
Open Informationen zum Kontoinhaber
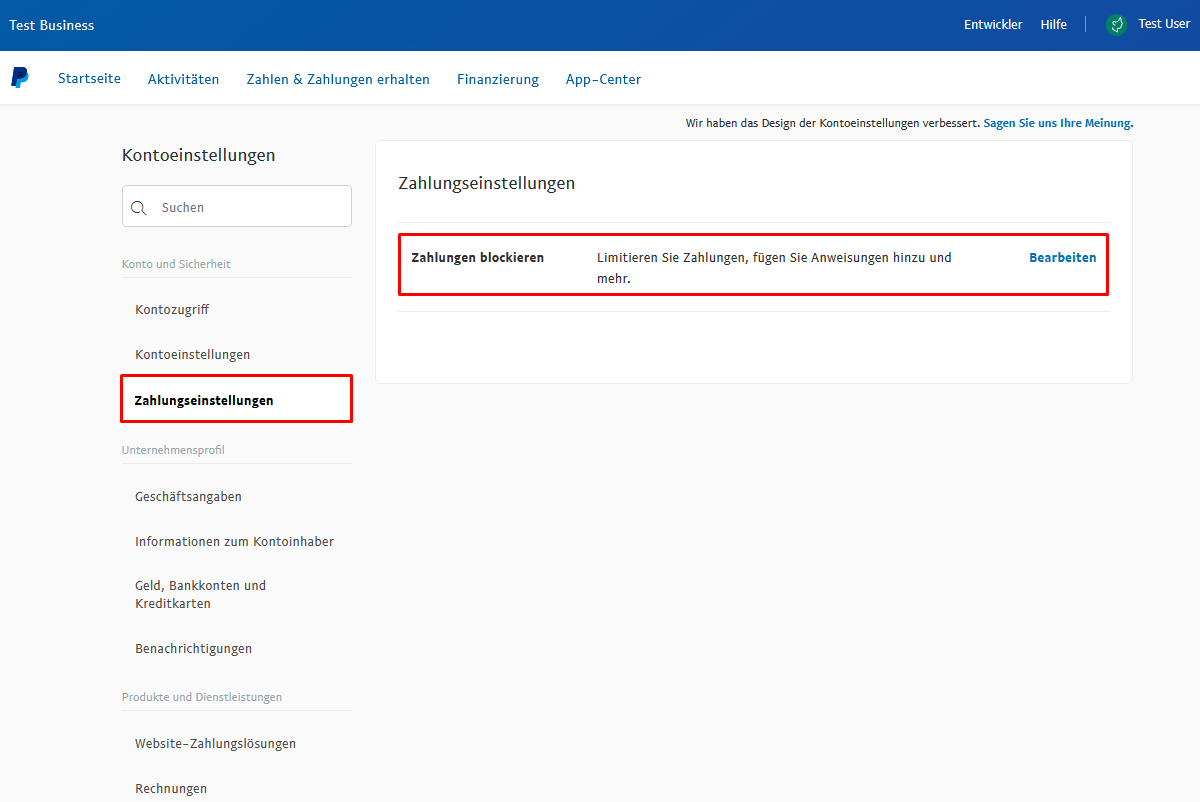[235, 542]
